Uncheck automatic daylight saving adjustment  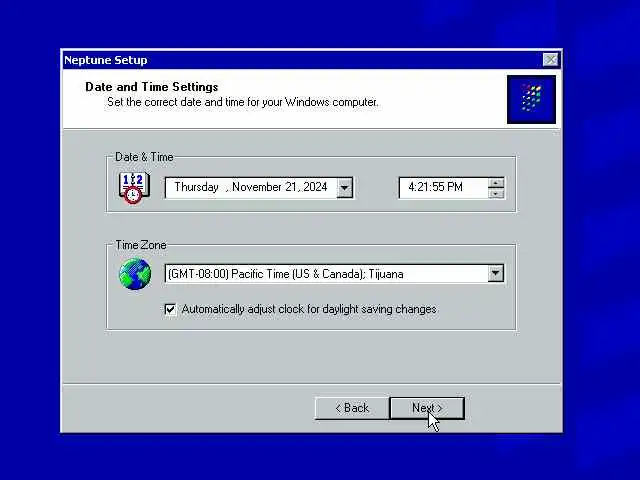(170, 309)
